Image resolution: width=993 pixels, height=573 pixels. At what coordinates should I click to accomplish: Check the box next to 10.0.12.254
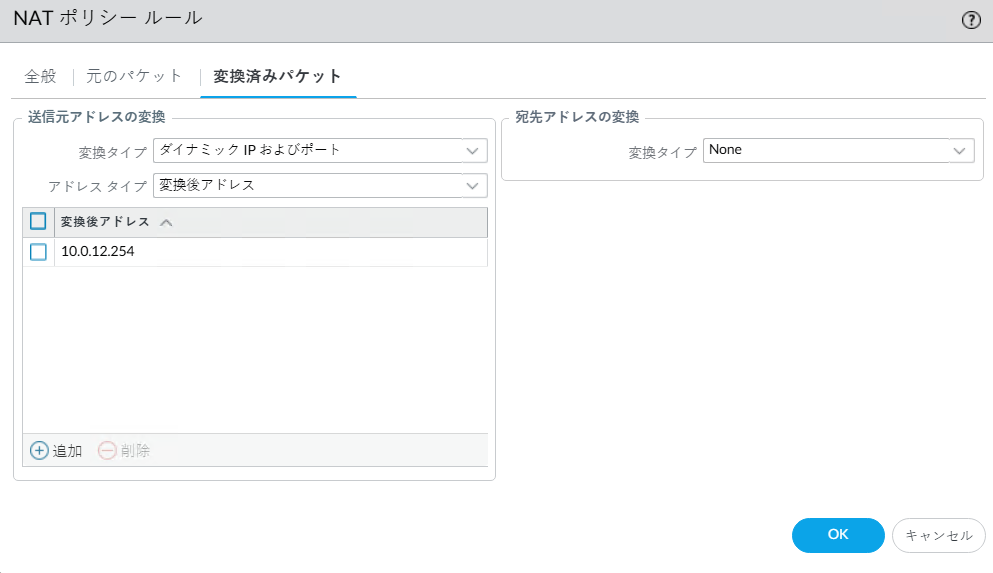[x=38, y=252]
